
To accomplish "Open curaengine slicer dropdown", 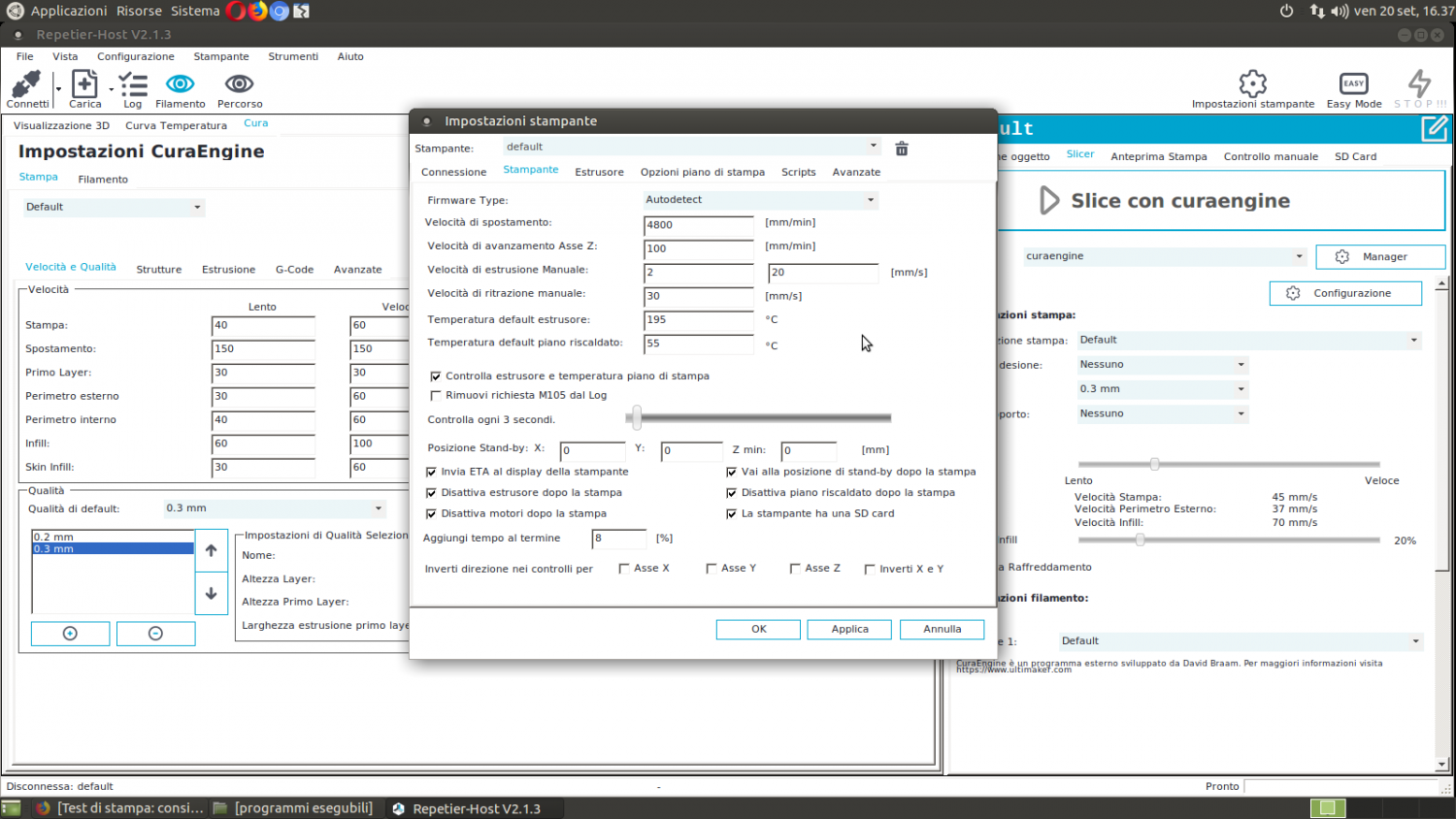I will [x=1165, y=256].
